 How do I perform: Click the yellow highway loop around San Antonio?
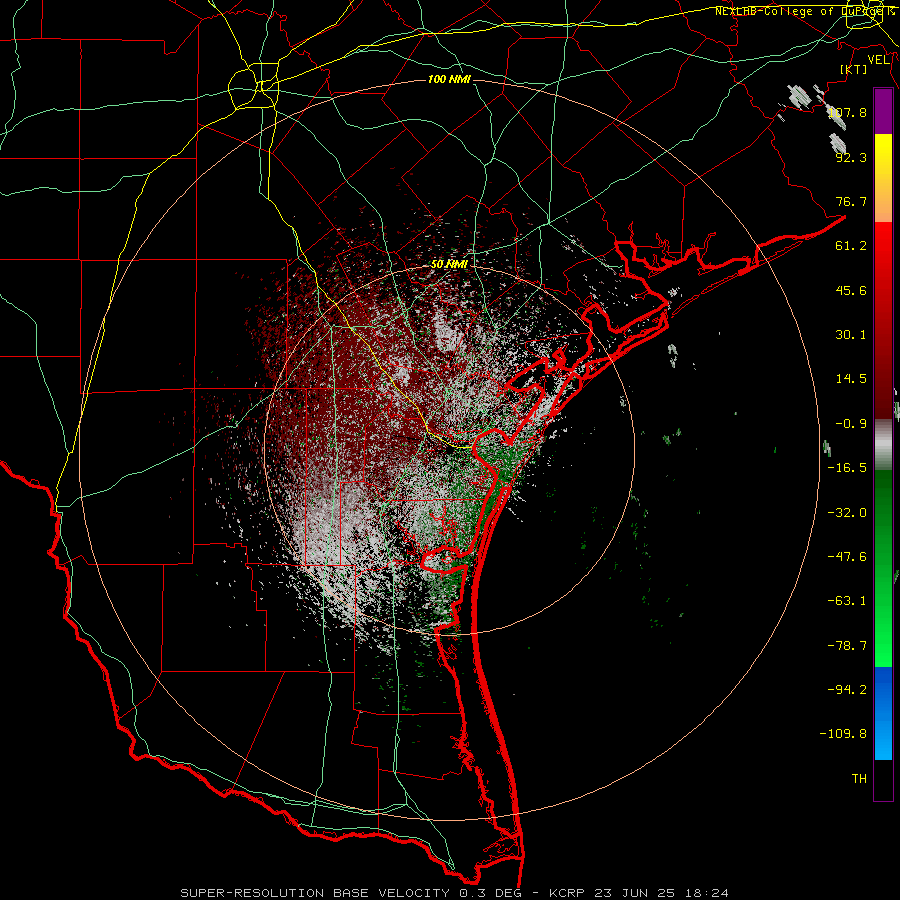click(253, 88)
